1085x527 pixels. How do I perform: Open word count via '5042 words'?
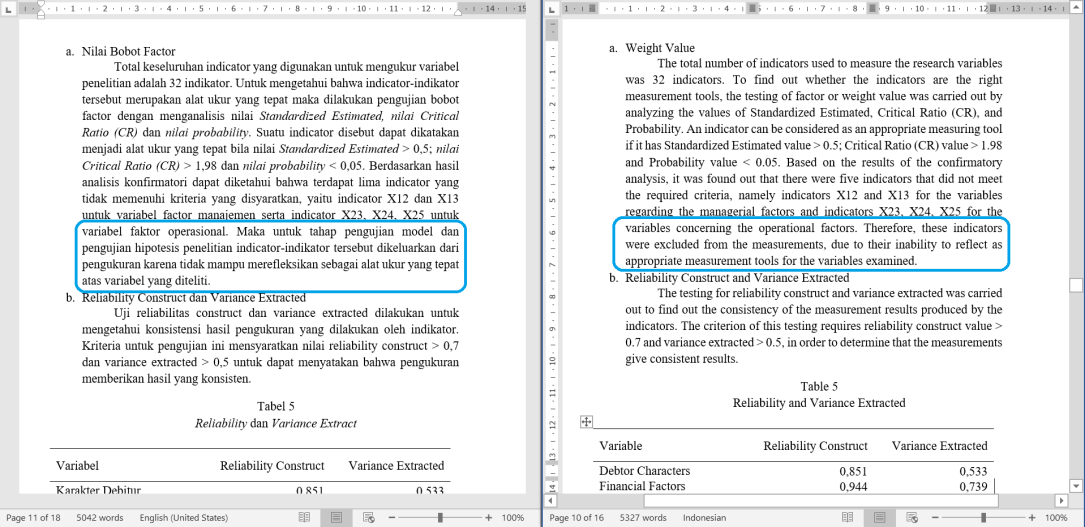100,517
